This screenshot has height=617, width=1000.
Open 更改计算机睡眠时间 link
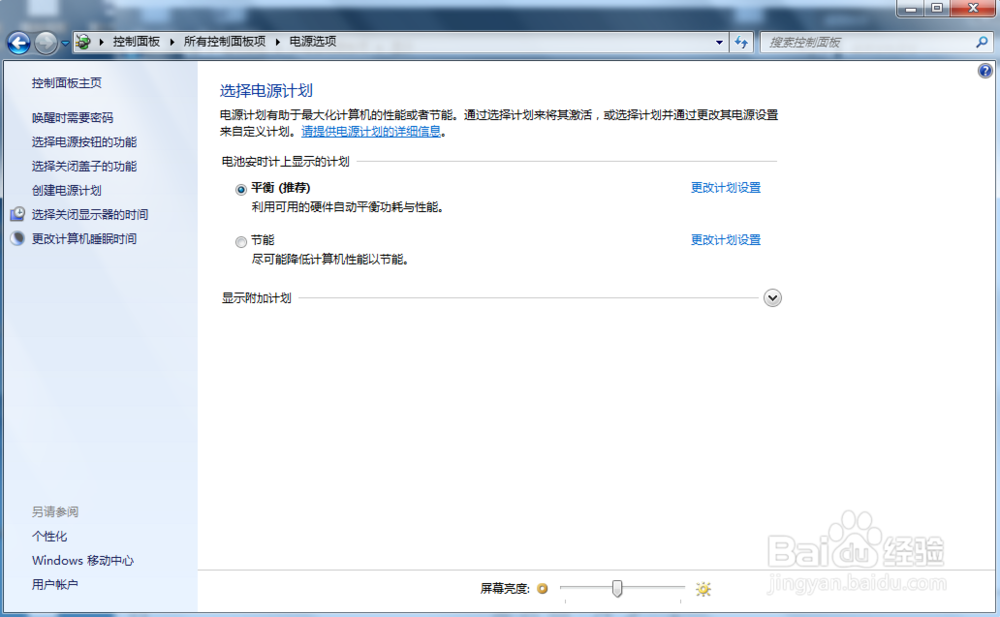pos(84,239)
